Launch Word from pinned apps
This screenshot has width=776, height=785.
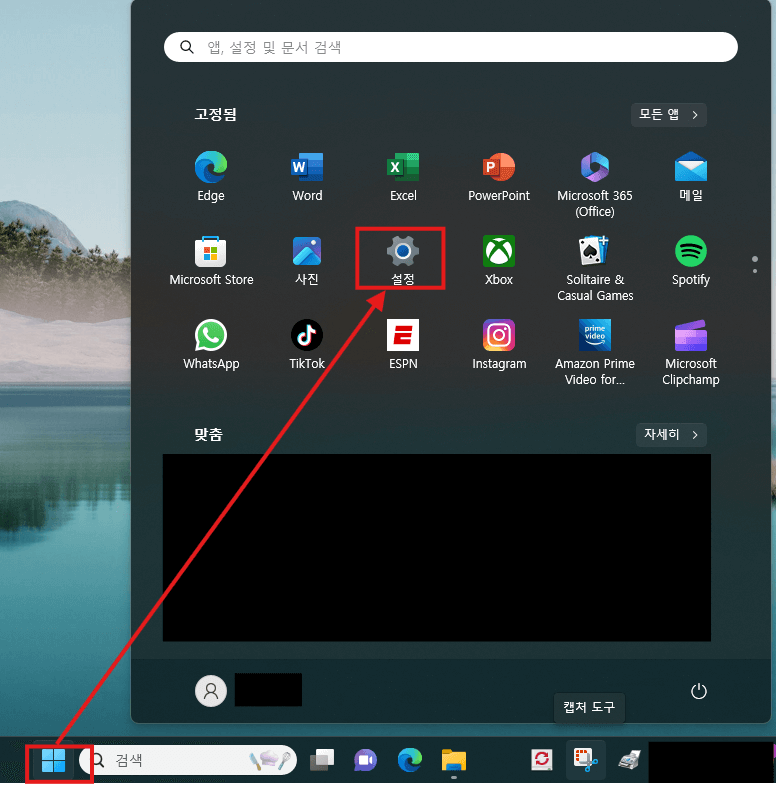click(x=307, y=176)
